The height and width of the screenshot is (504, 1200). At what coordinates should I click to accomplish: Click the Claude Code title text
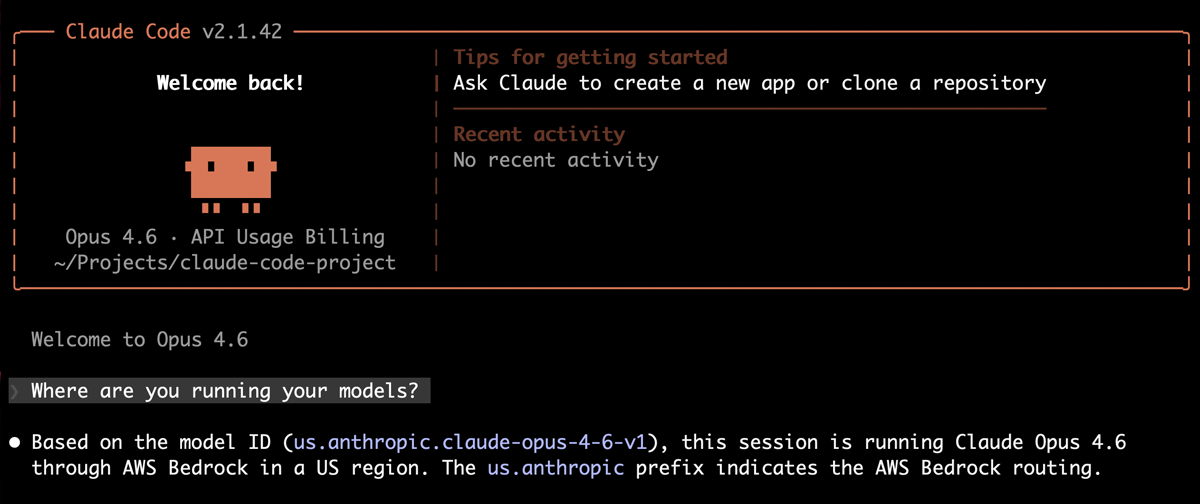point(128,31)
